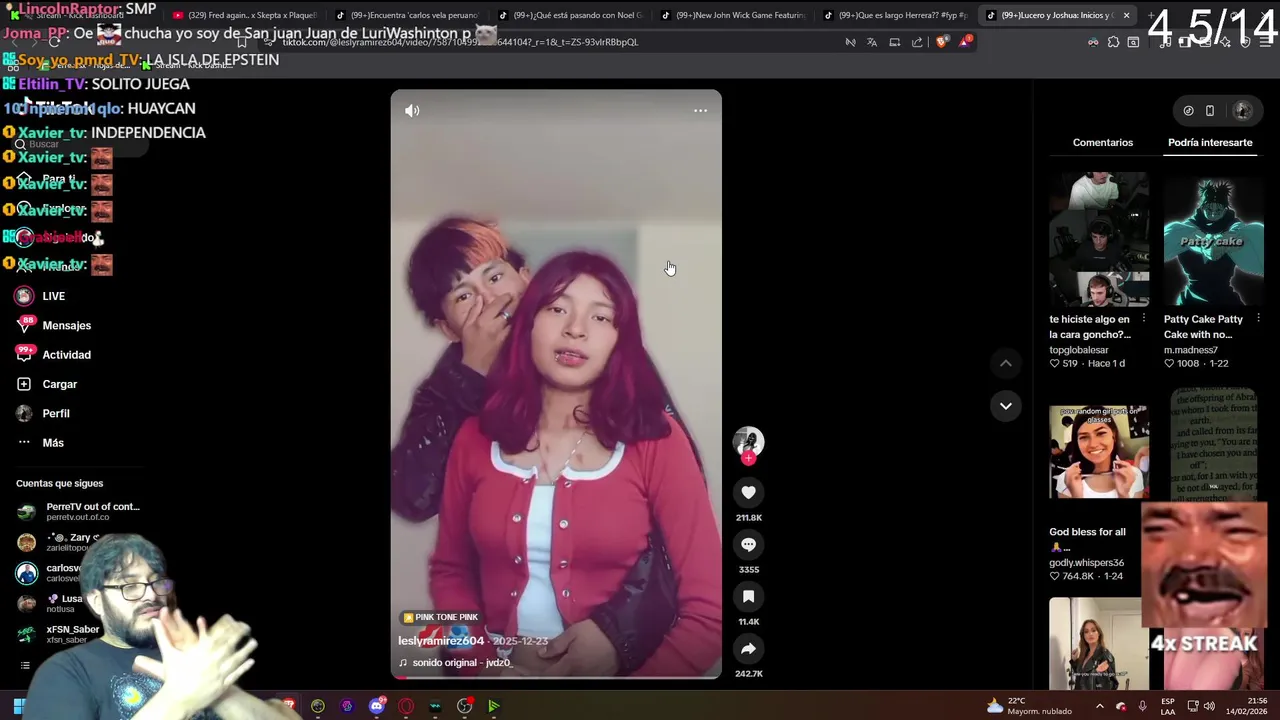
Task: Open Perfil in the sidebar
Action: click(x=56, y=413)
